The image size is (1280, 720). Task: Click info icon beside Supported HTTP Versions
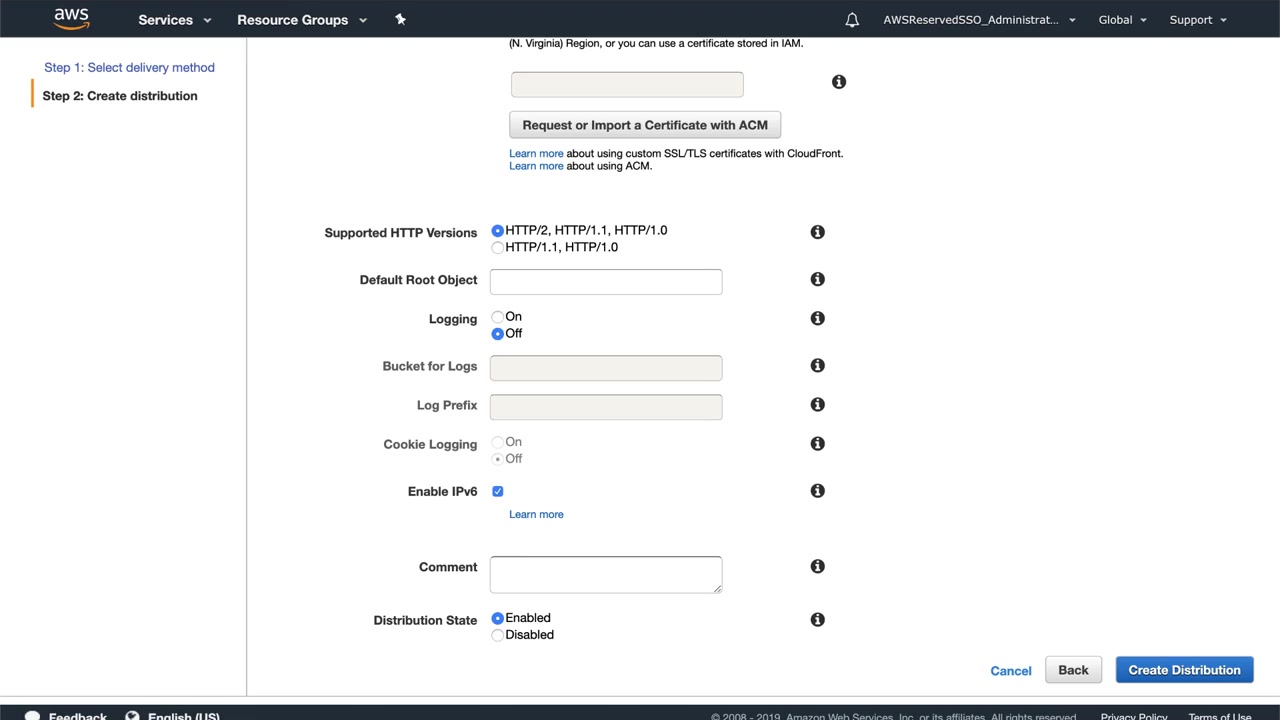click(x=817, y=232)
